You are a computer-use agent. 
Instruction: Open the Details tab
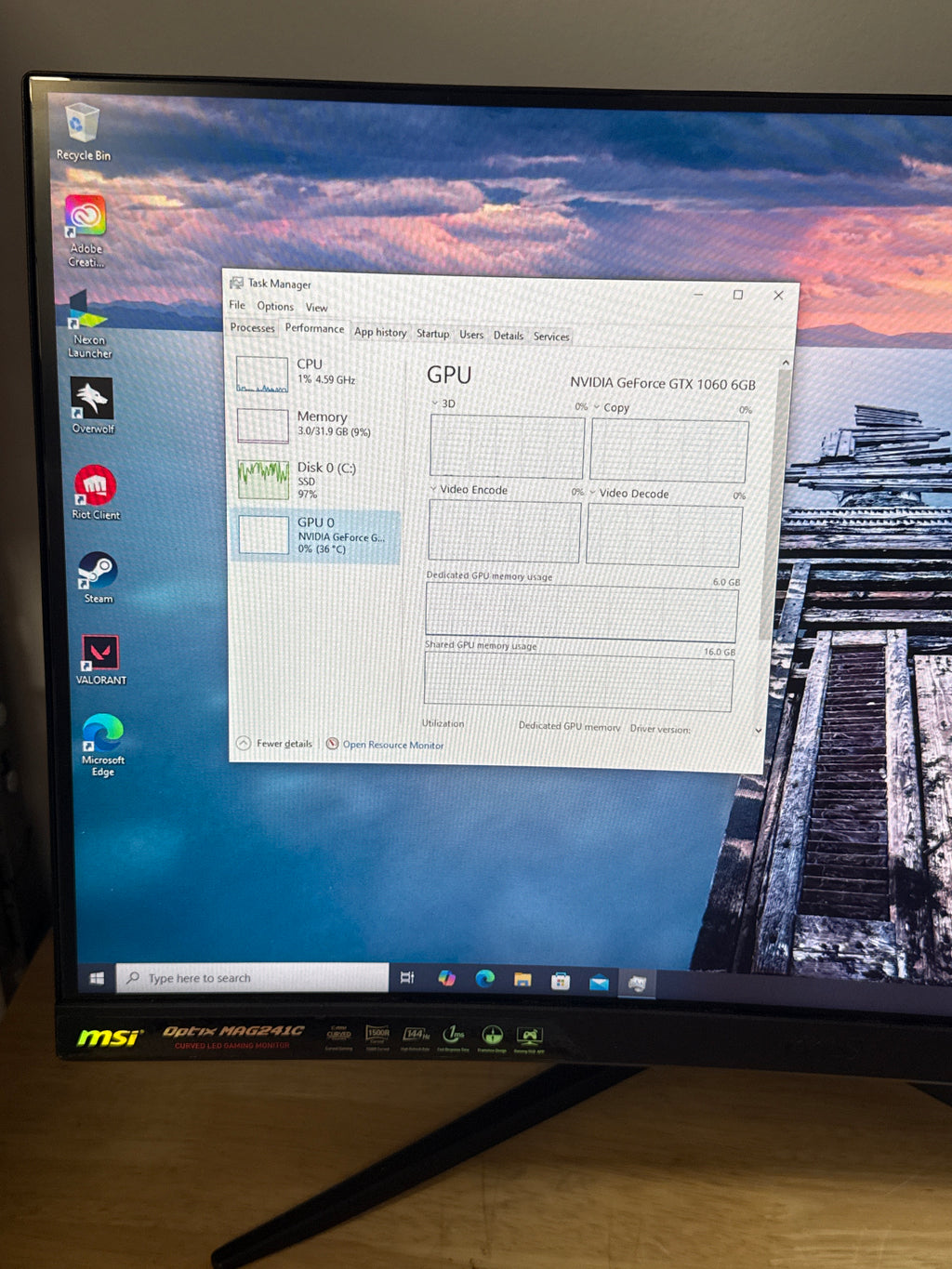point(509,336)
